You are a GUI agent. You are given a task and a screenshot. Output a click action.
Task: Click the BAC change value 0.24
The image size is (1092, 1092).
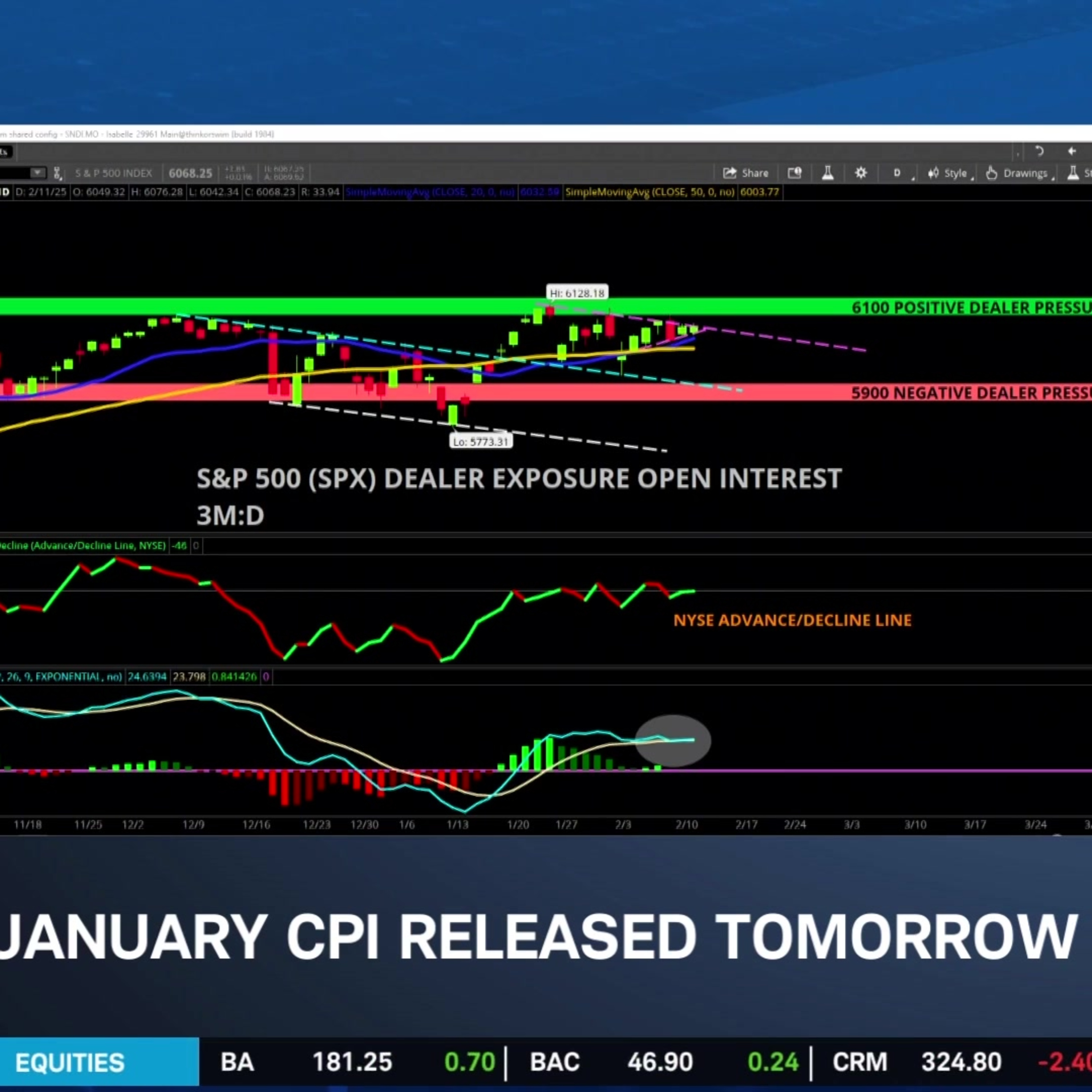(x=773, y=1062)
